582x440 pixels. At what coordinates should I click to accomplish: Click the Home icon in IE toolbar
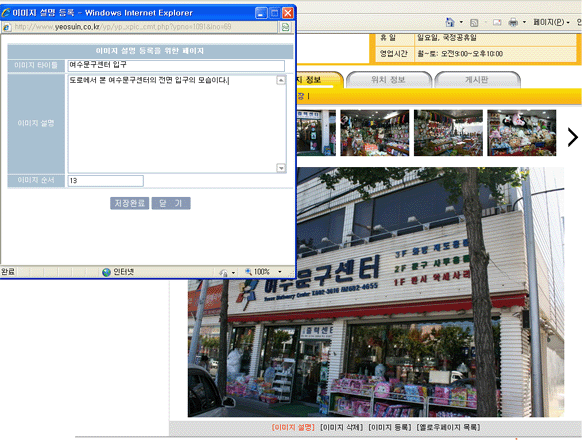point(450,22)
